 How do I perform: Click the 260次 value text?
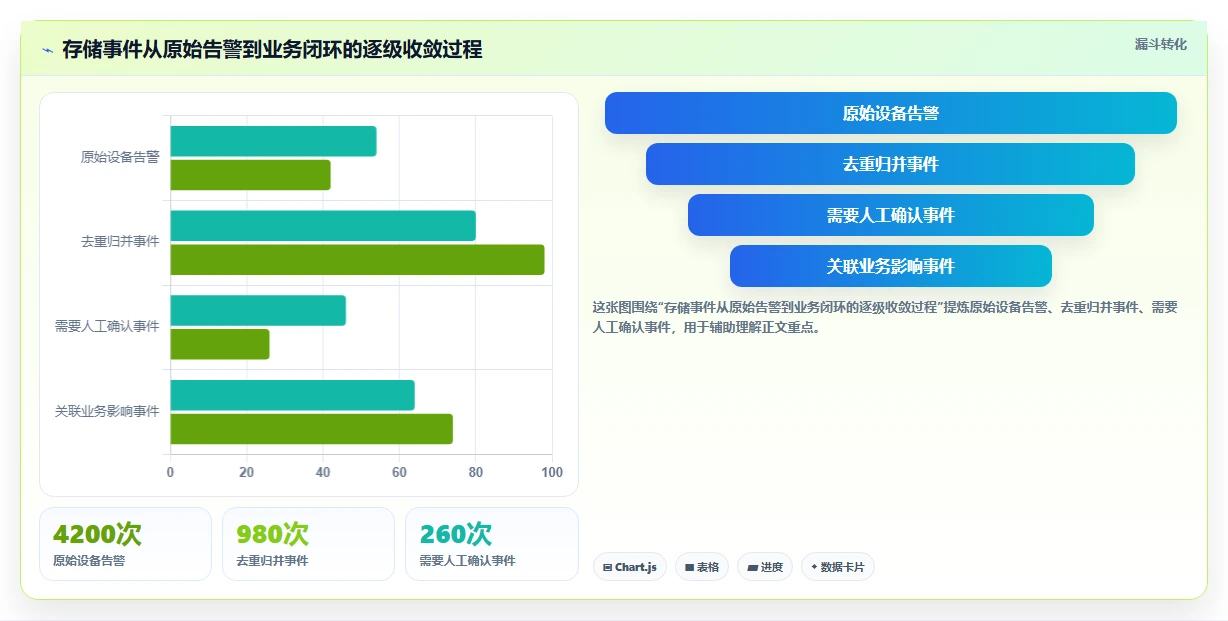(456, 534)
